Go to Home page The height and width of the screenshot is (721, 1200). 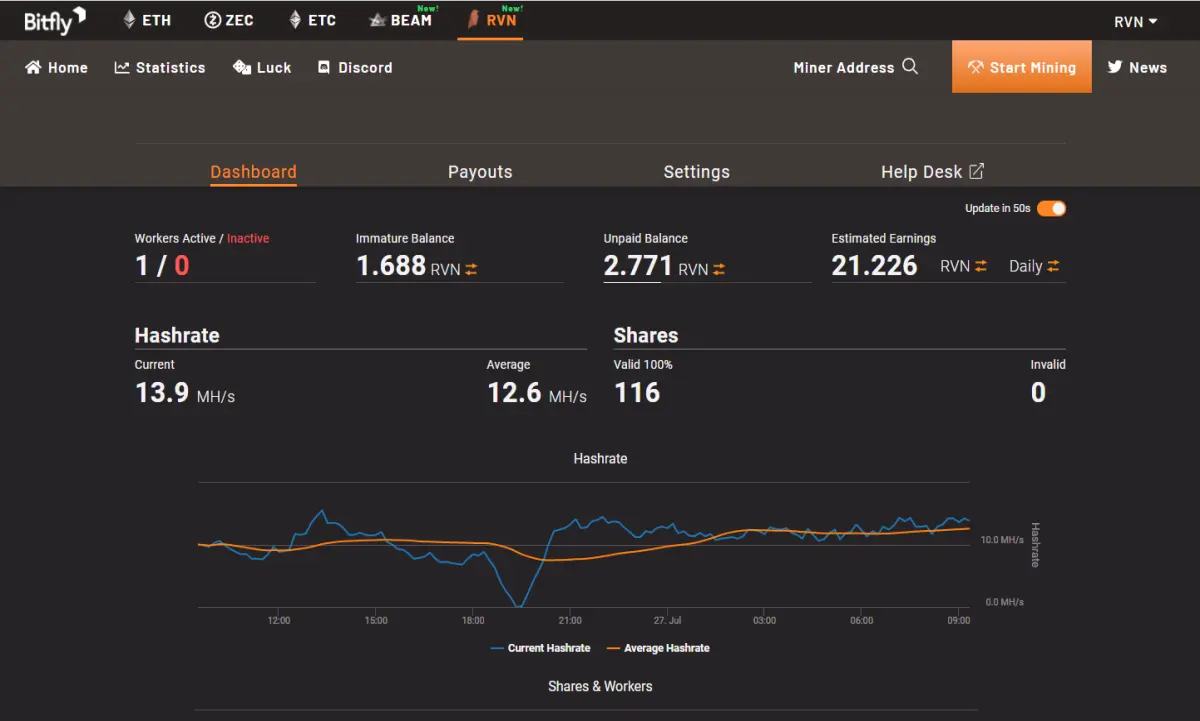[x=56, y=68]
